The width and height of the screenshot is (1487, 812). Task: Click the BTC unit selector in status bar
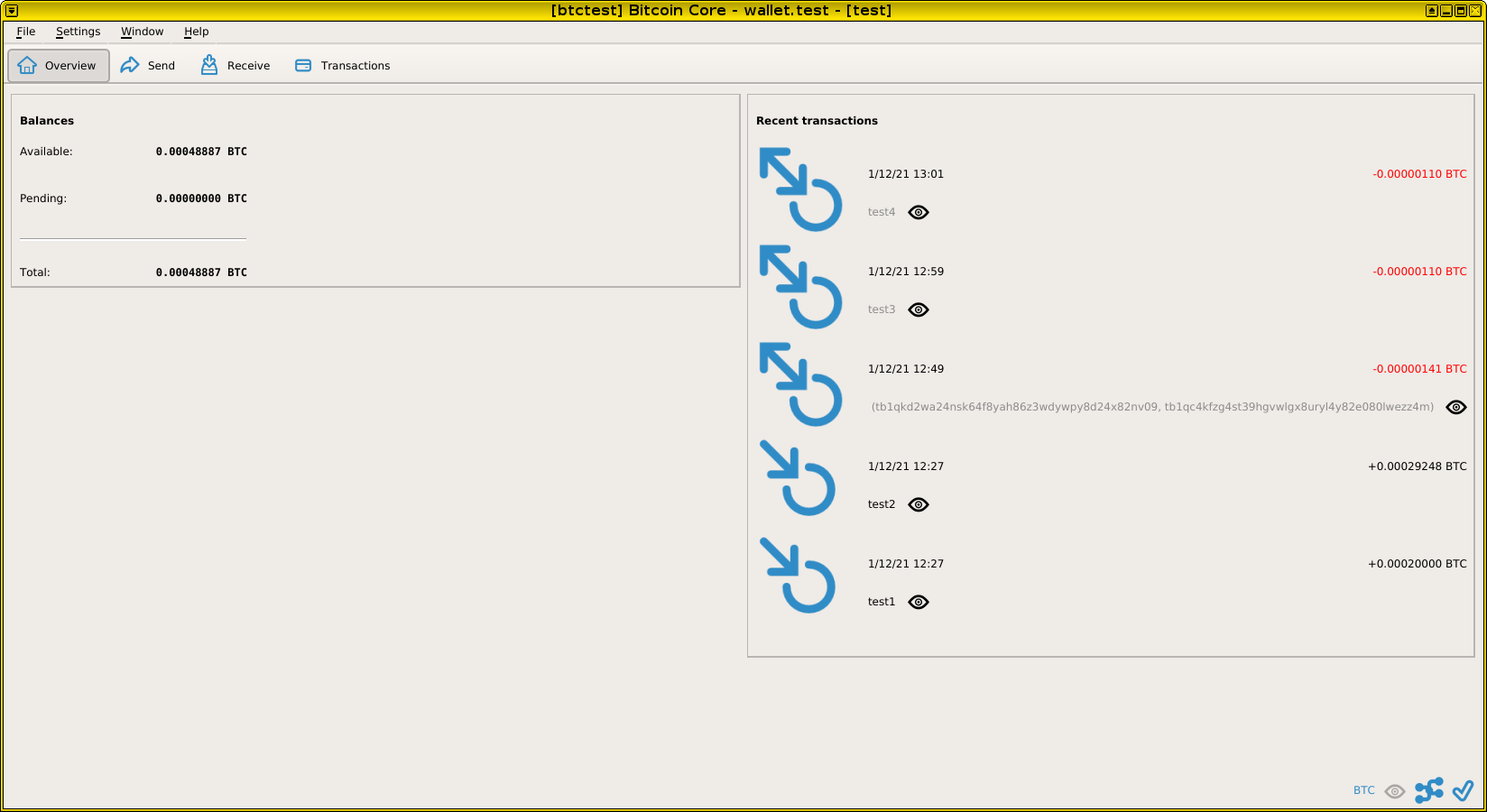tap(1364, 790)
